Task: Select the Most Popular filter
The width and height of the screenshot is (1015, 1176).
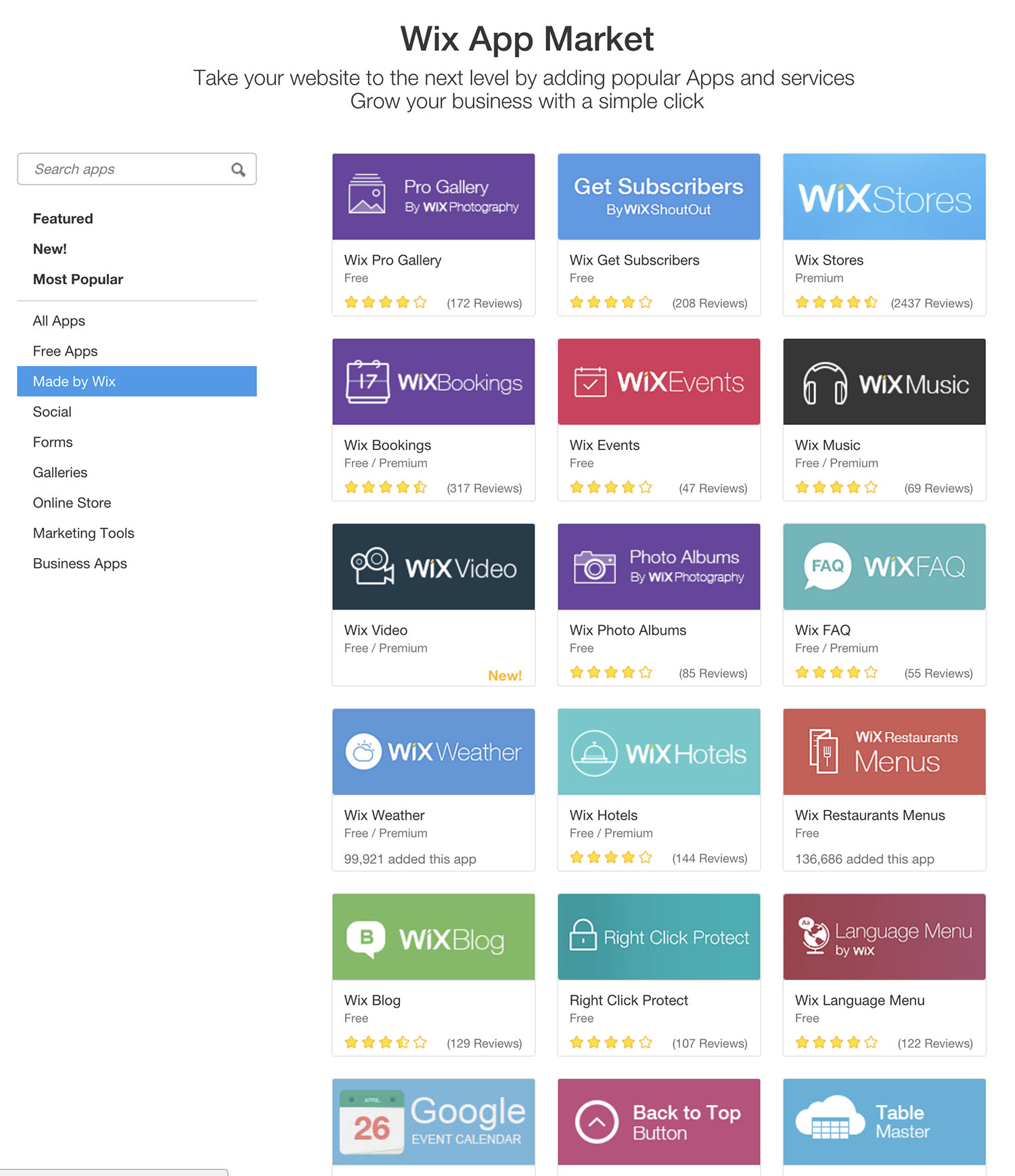Action: tap(78, 279)
